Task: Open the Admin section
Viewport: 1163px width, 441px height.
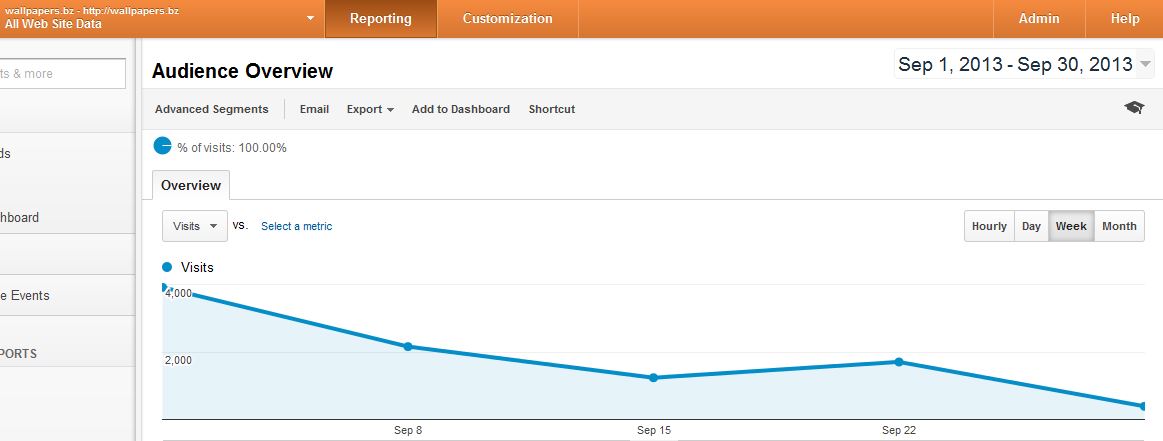Action: 1038,19
